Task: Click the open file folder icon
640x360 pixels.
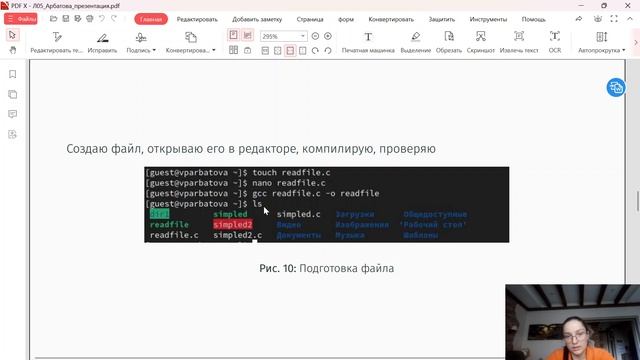Action: point(53,19)
